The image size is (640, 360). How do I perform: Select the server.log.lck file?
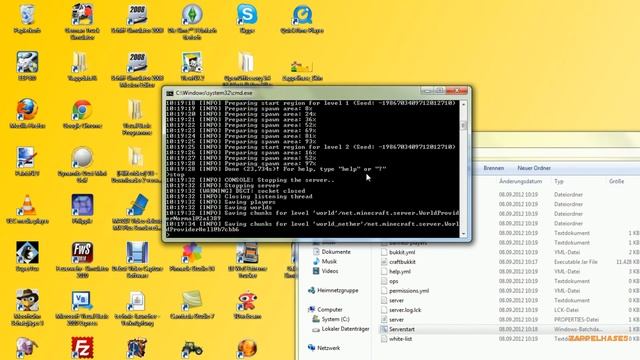click(x=405, y=310)
